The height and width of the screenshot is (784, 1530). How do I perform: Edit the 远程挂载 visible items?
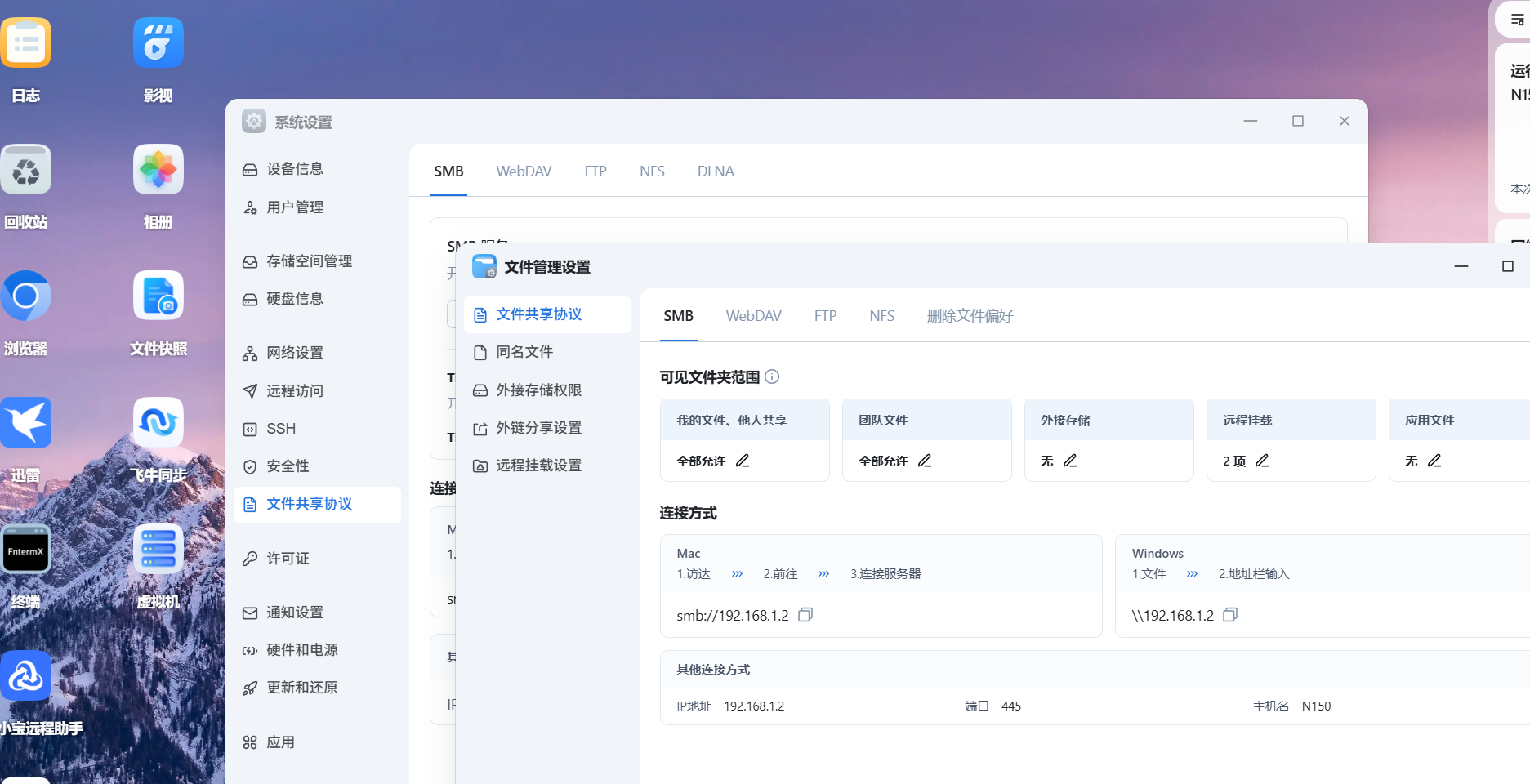[x=1262, y=461]
